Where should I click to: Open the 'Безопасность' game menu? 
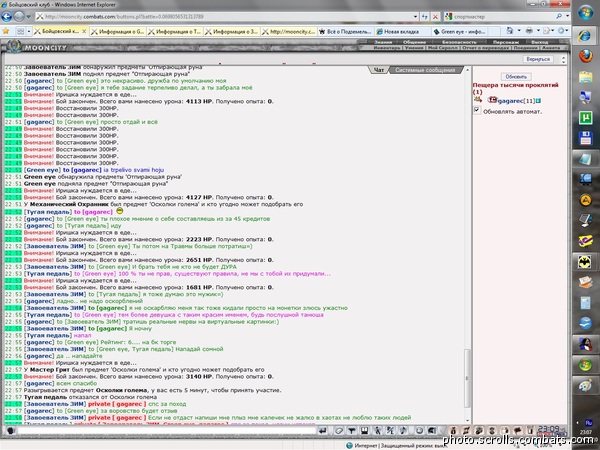[459, 42]
